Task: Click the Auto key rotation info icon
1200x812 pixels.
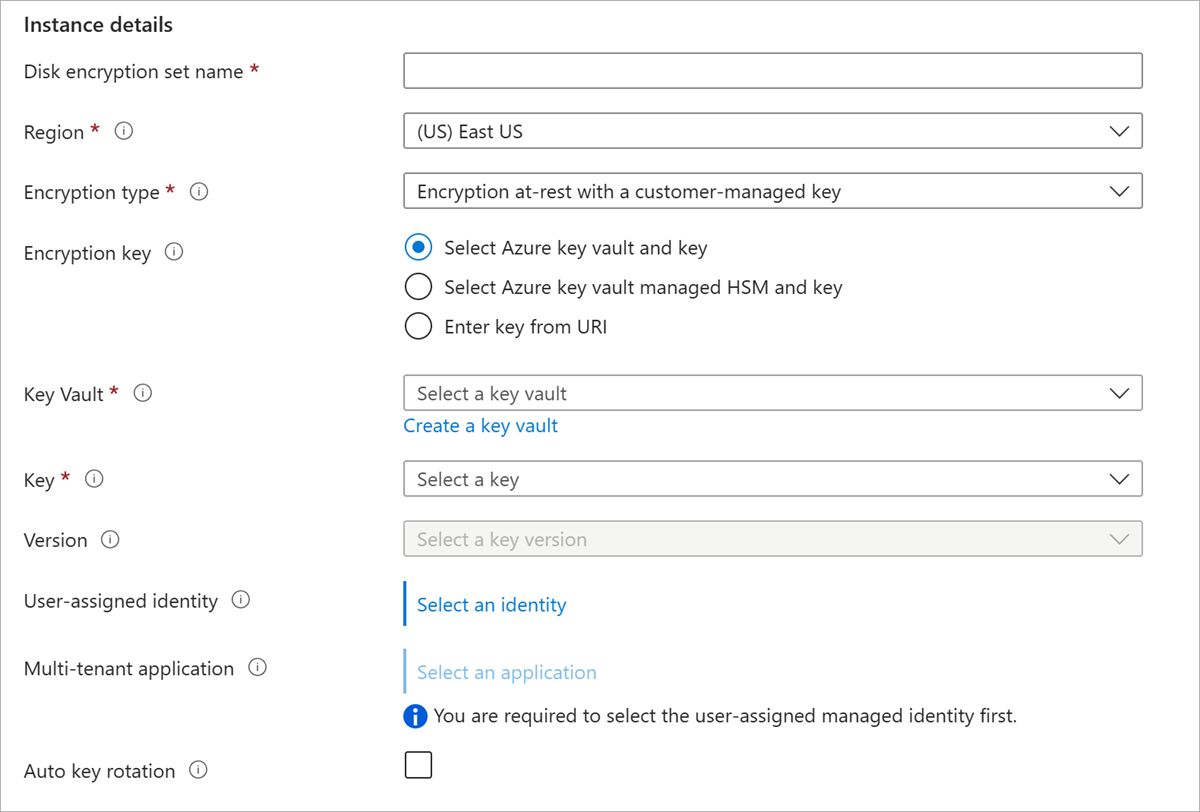Action: 198,770
